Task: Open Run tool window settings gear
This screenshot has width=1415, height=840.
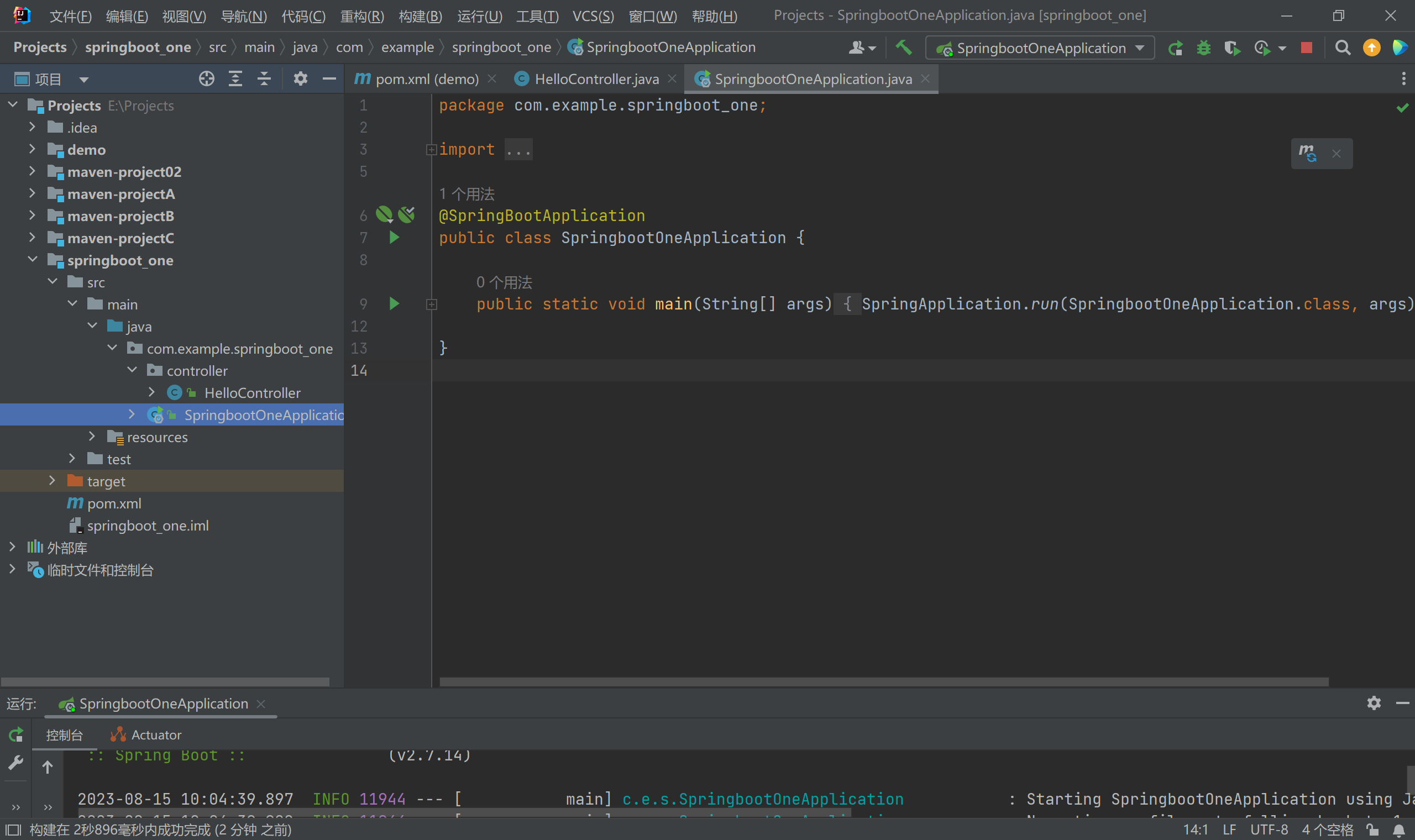Action: (x=1374, y=703)
